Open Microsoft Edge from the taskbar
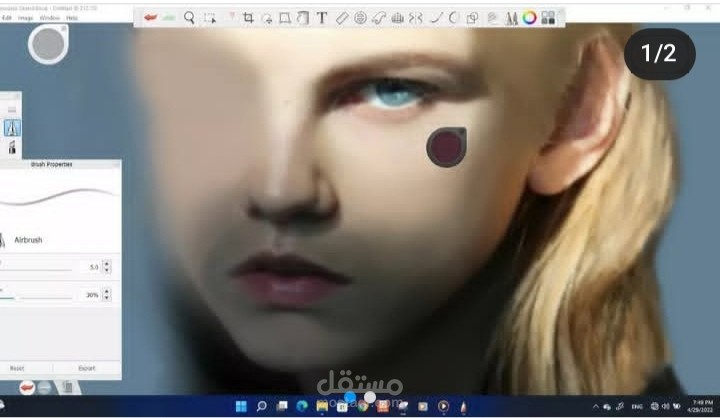This screenshot has width=720, height=418. coord(302,406)
